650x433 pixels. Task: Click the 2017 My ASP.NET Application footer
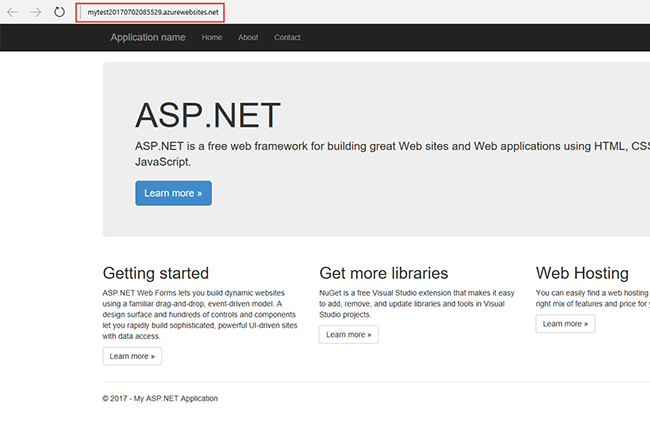(x=160, y=398)
